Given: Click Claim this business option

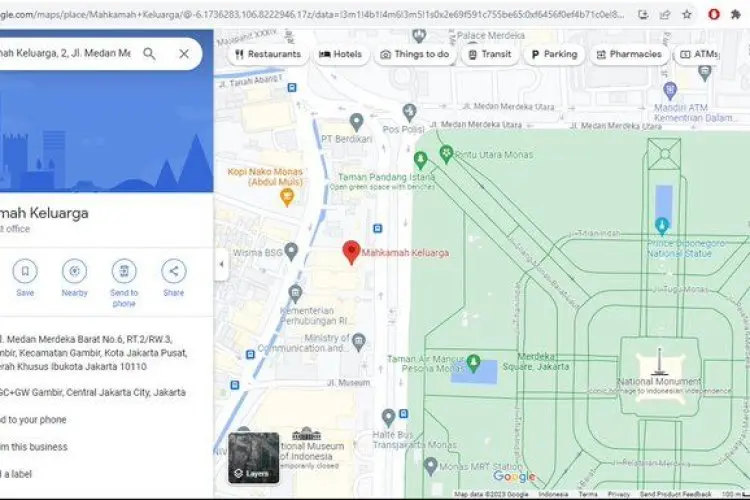Looking at the screenshot, I should [x=34, y=447].
